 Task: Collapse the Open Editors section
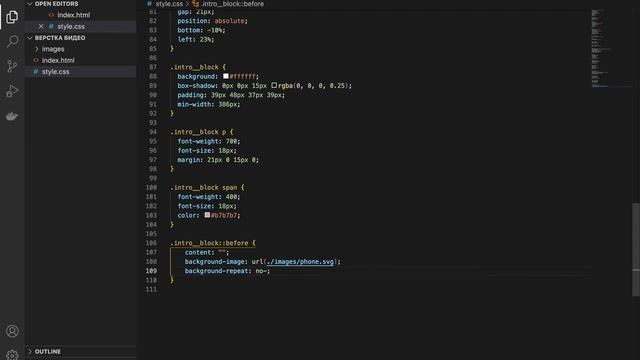click(29, 4)
